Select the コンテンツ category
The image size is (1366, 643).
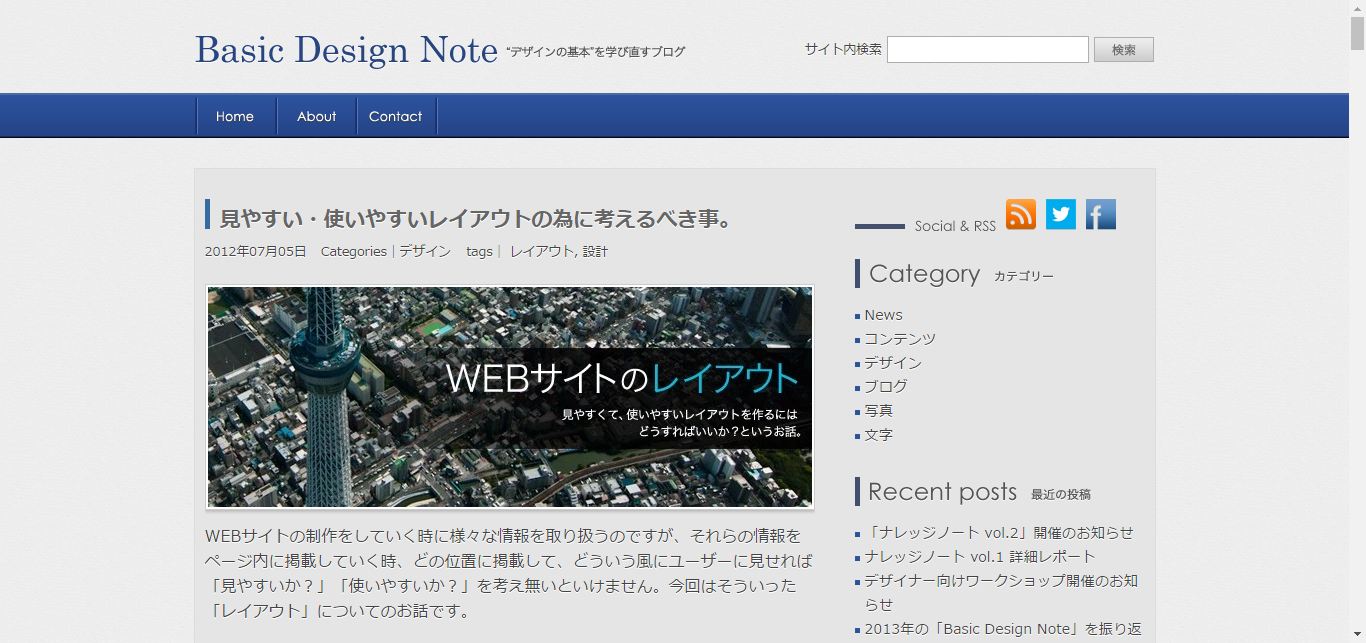900,339
